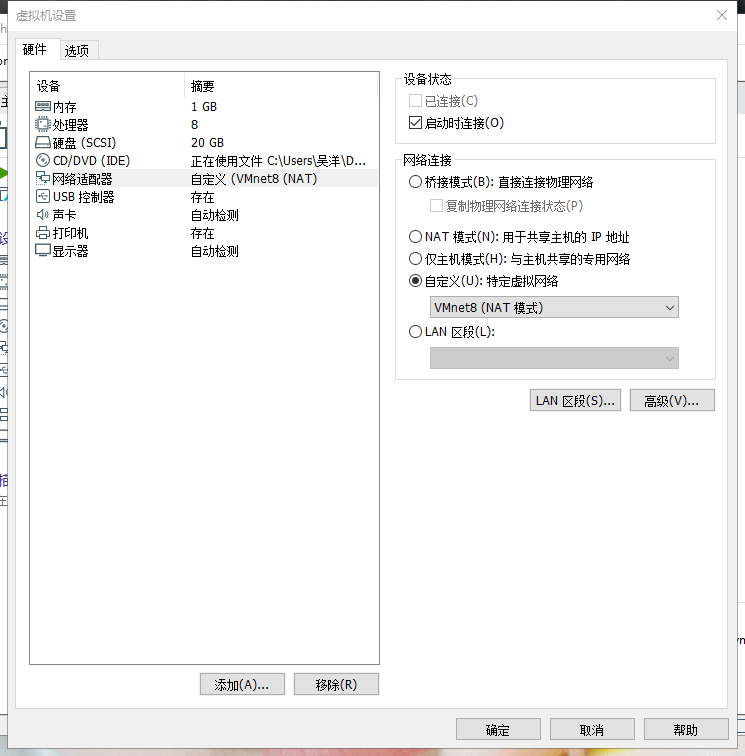745x756 pixels.
Task: Select the printer icon
Action: [42, 233]
